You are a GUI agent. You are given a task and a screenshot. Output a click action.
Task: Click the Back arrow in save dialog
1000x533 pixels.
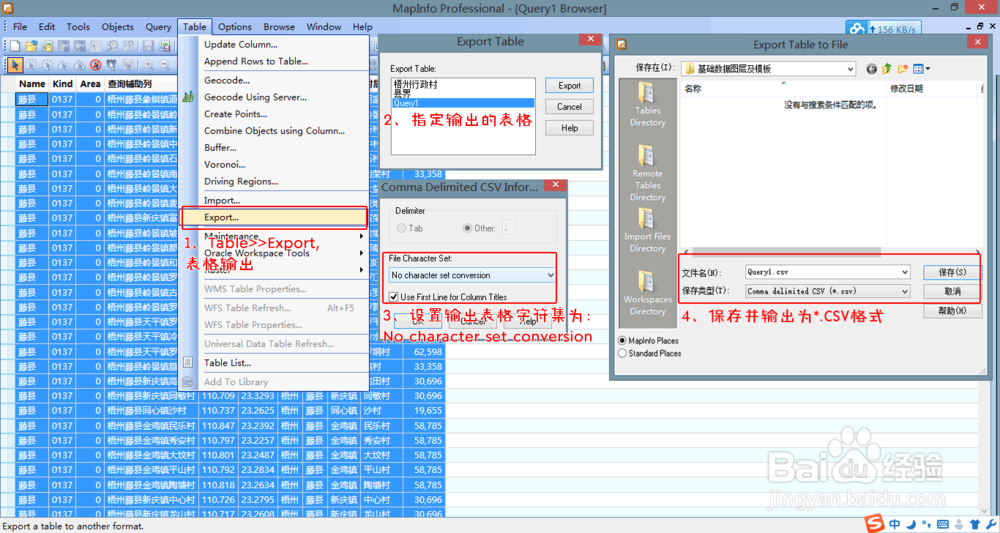coord(871,69)
